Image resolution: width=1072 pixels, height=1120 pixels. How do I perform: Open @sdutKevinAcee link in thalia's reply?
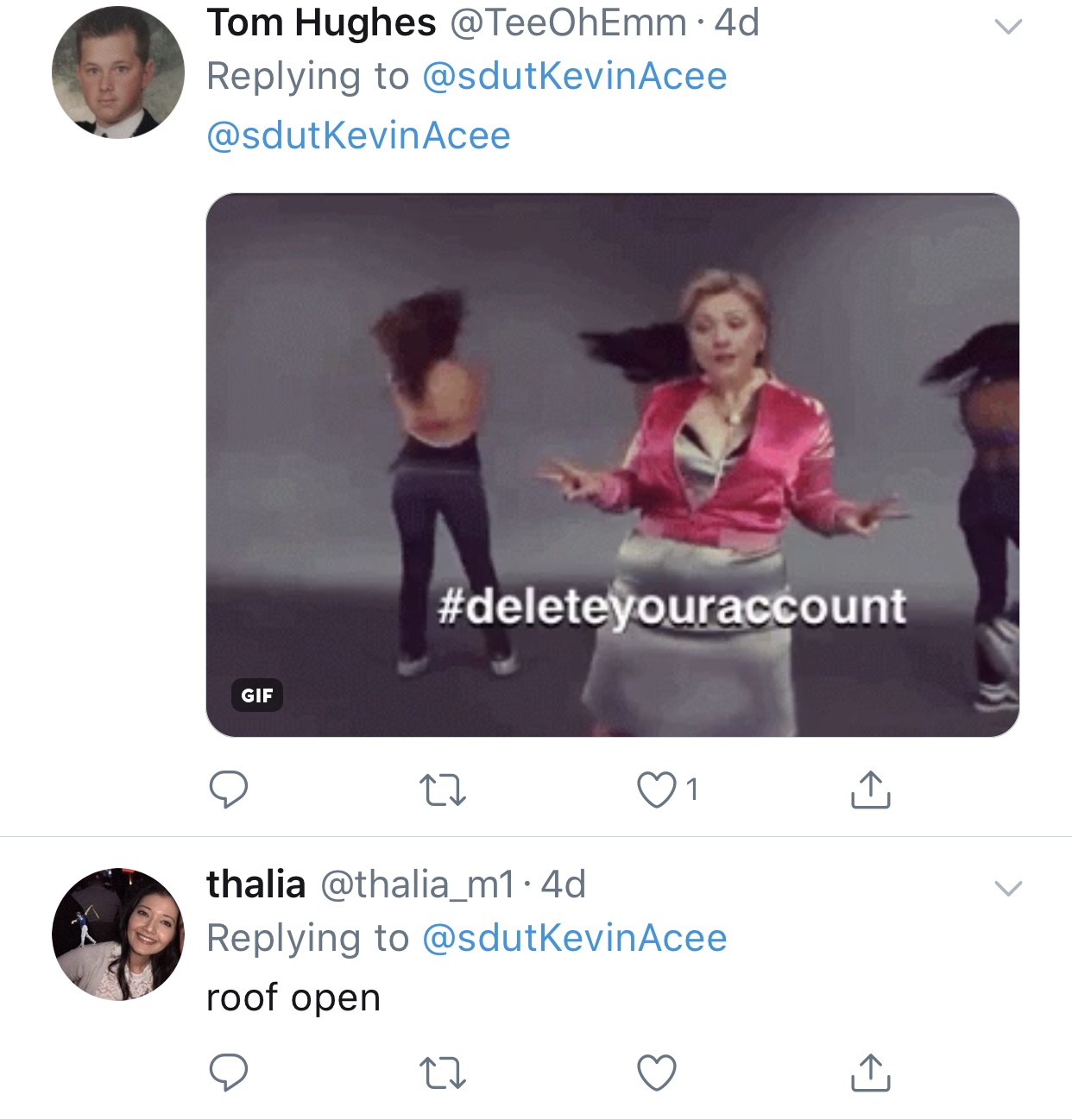click(x=574, y=939)
